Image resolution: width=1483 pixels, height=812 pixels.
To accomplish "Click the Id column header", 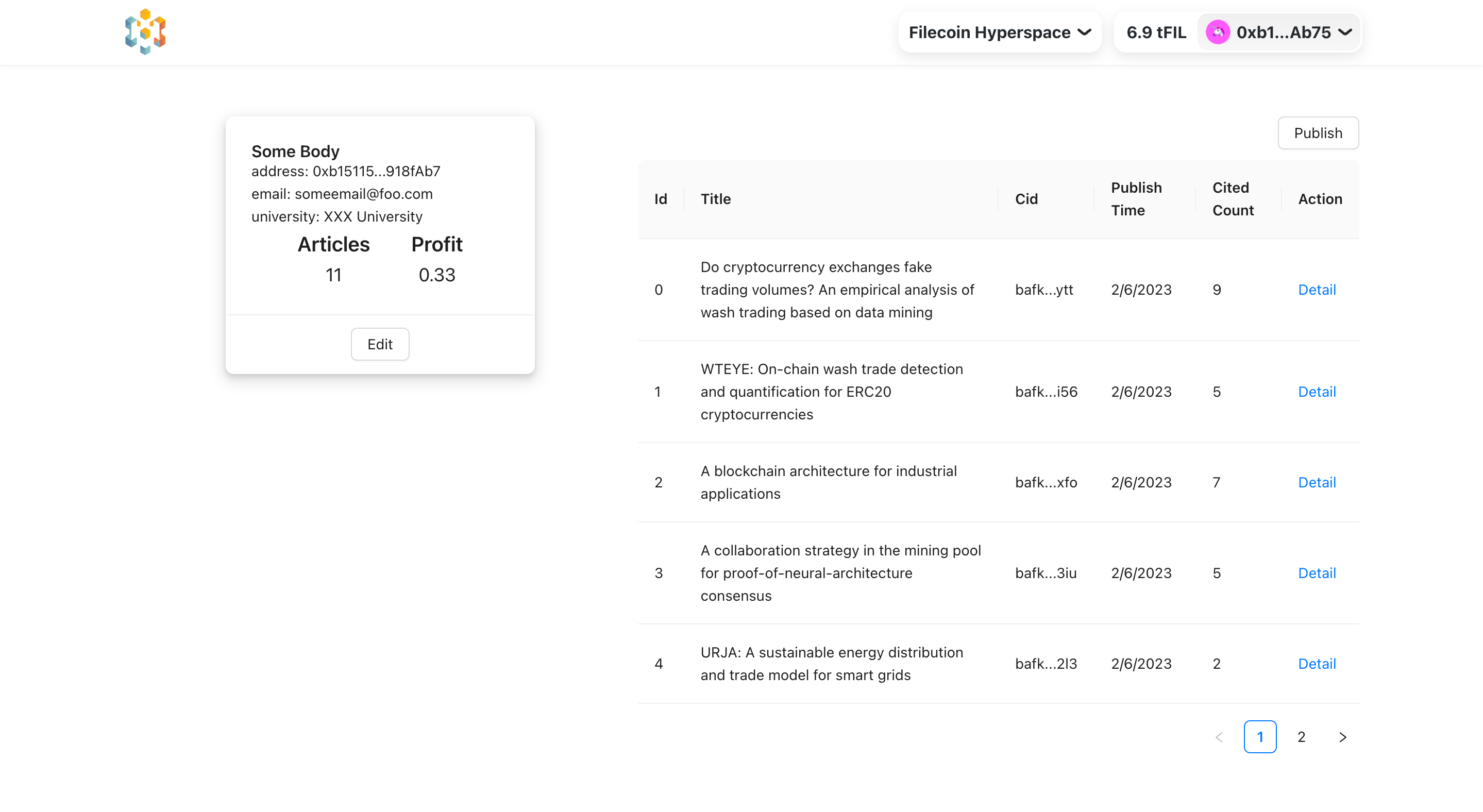I will point(660,199).
